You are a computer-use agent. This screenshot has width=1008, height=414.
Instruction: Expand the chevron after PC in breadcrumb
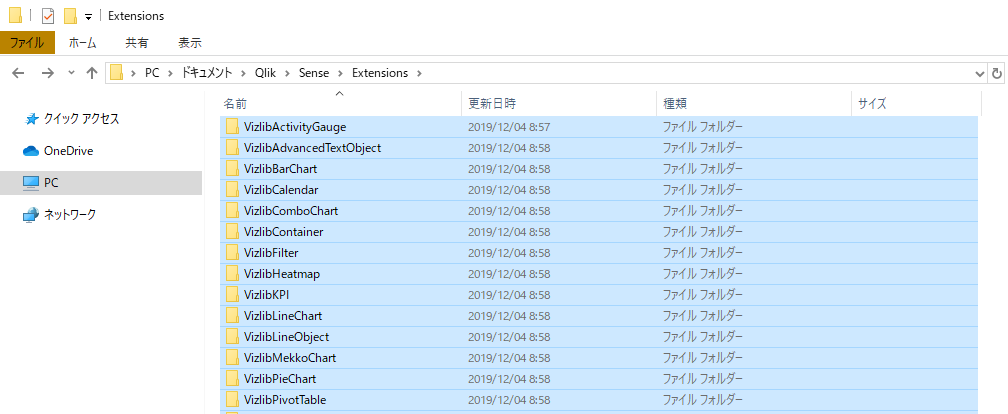pos(170,73)
